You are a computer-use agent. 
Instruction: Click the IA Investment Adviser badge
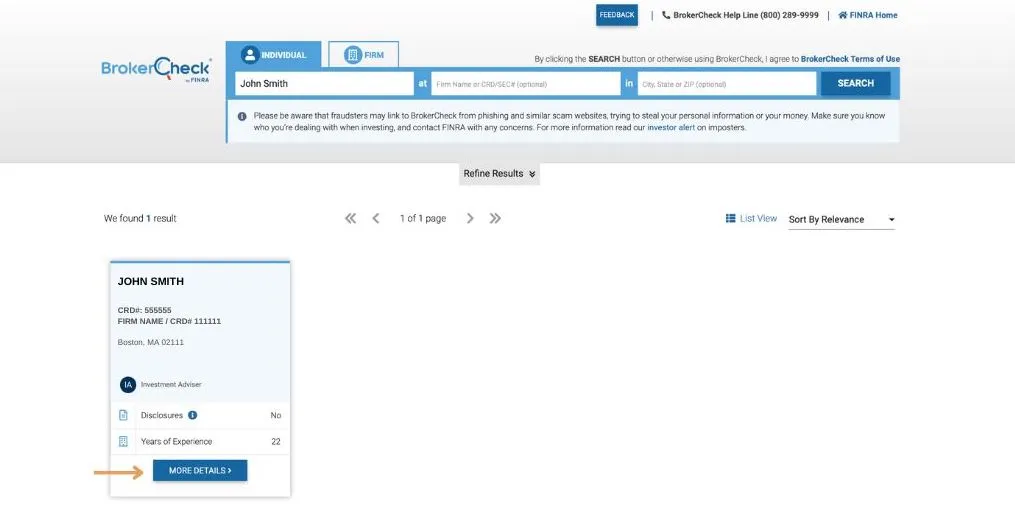point(128,384)
